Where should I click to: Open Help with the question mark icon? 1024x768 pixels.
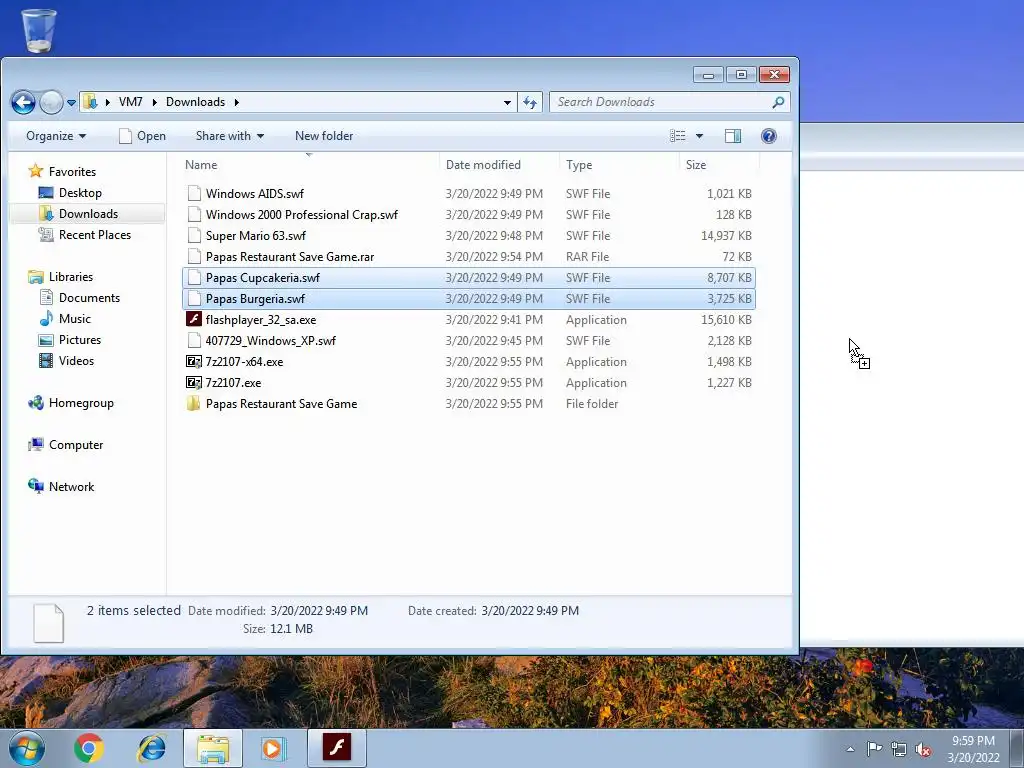[x=769, y=136]
